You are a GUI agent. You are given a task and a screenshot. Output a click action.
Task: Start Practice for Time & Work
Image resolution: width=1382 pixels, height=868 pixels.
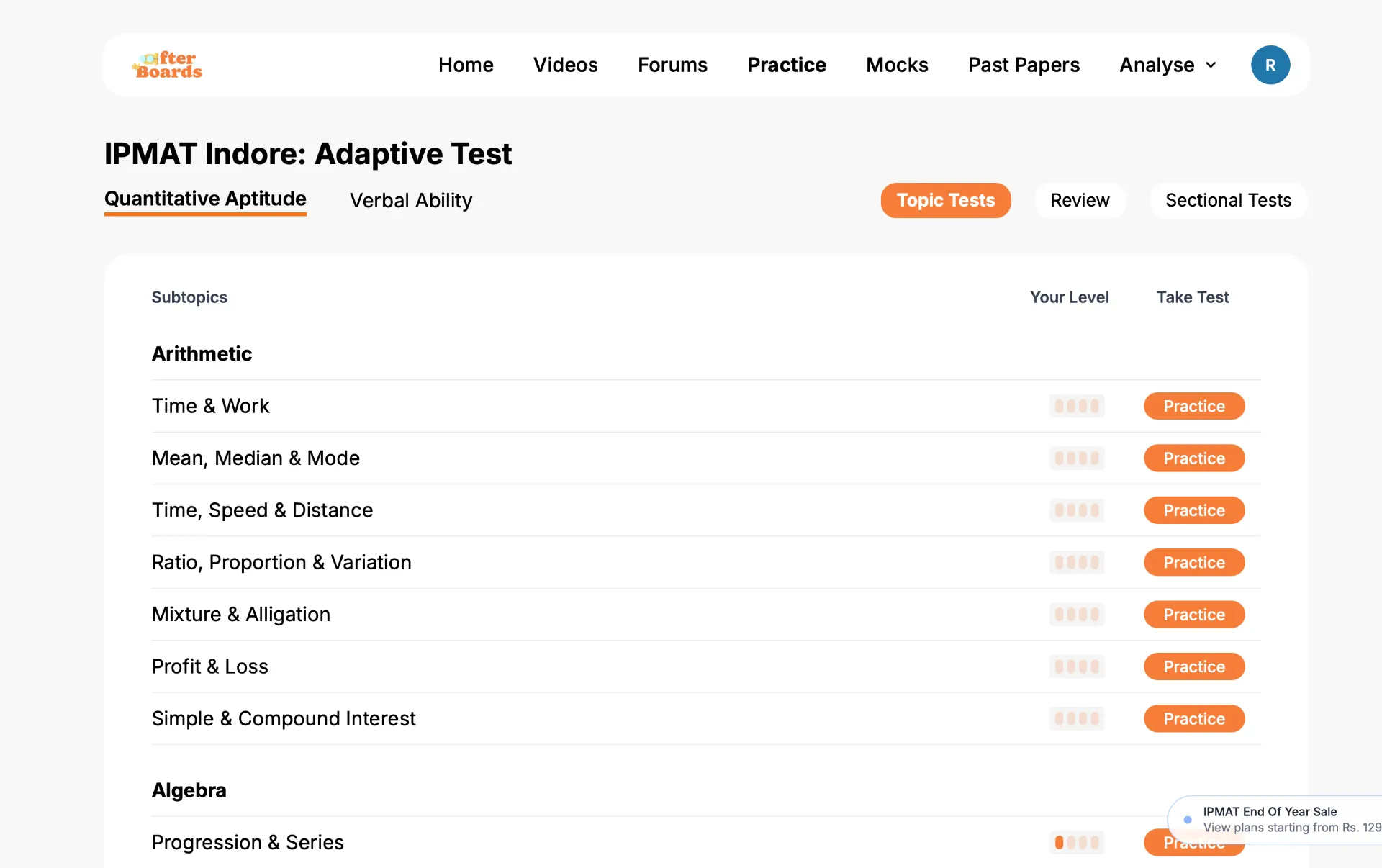pyautogui.click(x=1194, y=406)
